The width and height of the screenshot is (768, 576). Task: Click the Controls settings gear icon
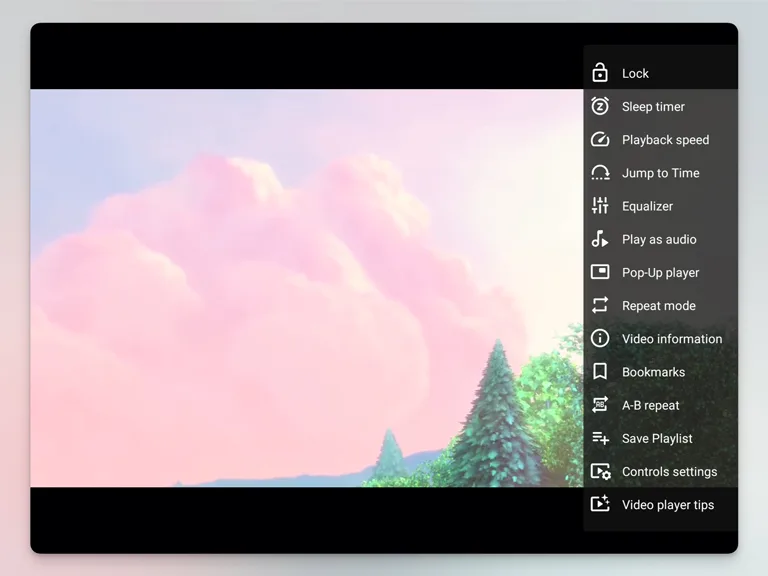600,471
